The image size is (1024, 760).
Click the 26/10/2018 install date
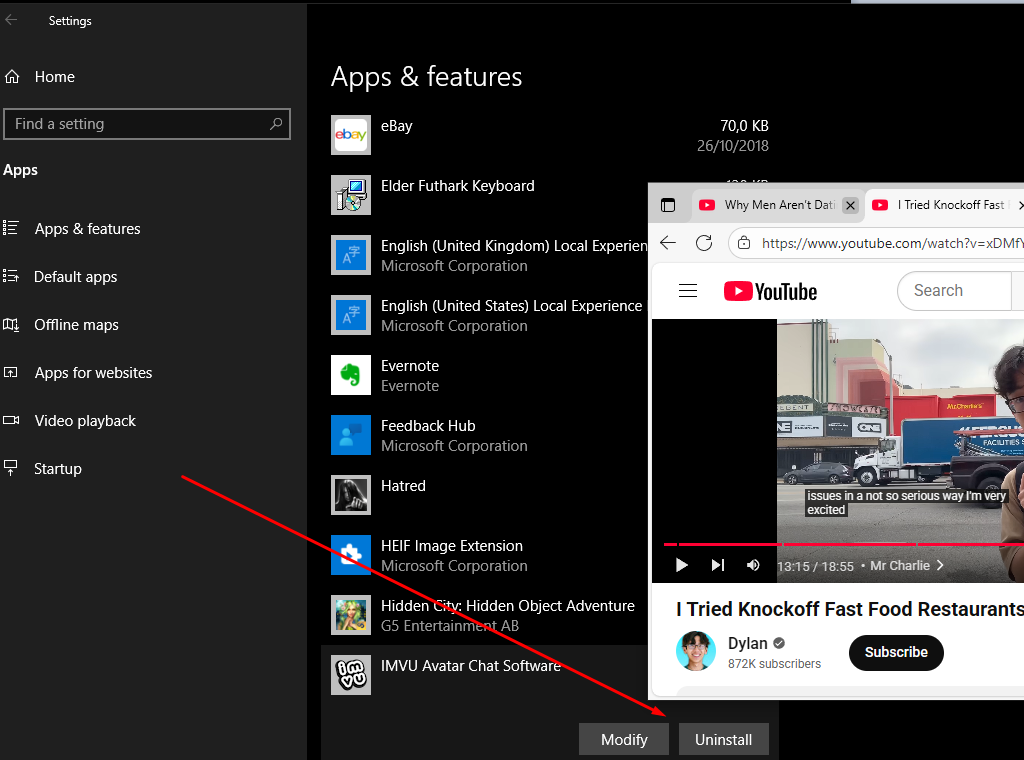(733, 146)
